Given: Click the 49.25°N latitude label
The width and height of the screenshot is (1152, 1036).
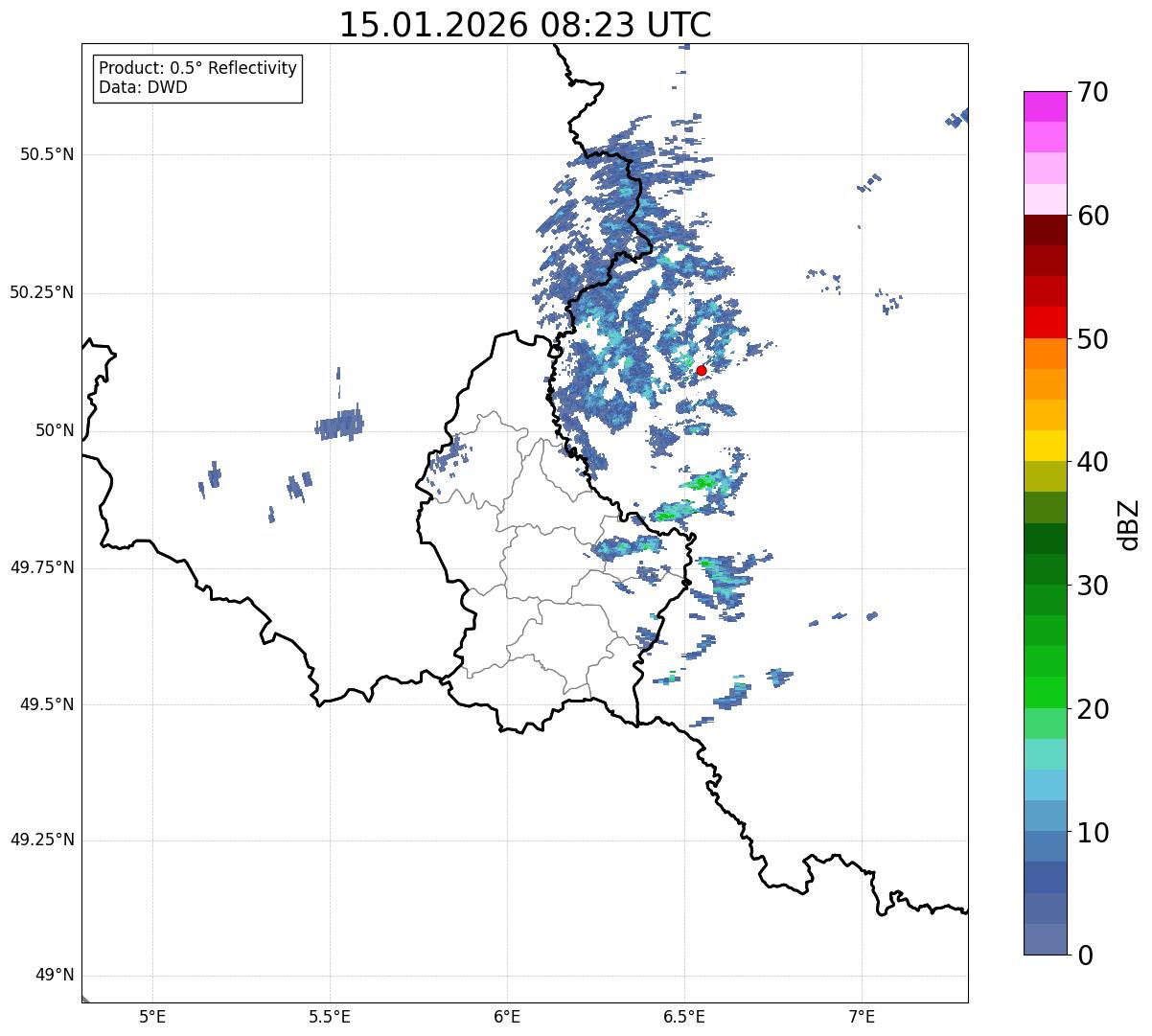Looking at the screenshot, I should (x=42, y=840).
